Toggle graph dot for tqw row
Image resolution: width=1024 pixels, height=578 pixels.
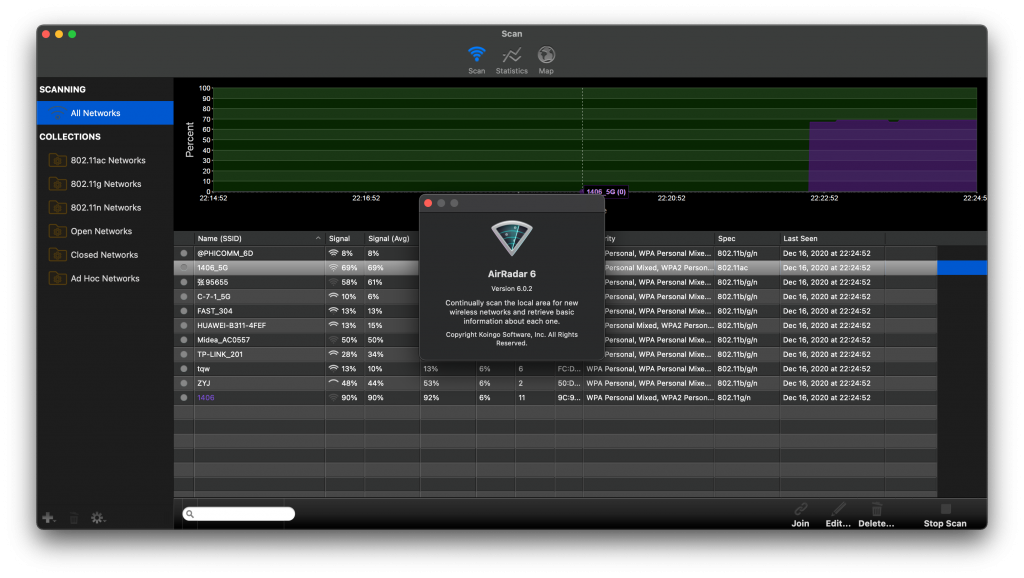184,369
